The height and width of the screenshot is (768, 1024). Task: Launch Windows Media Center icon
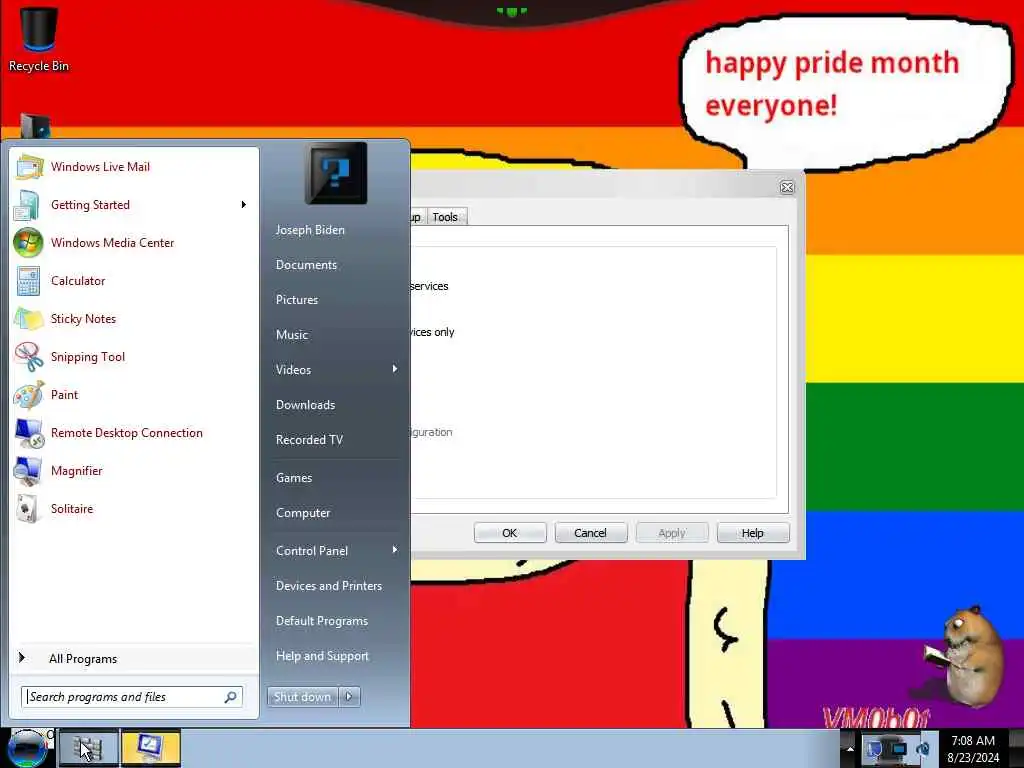tap(29, 243)
